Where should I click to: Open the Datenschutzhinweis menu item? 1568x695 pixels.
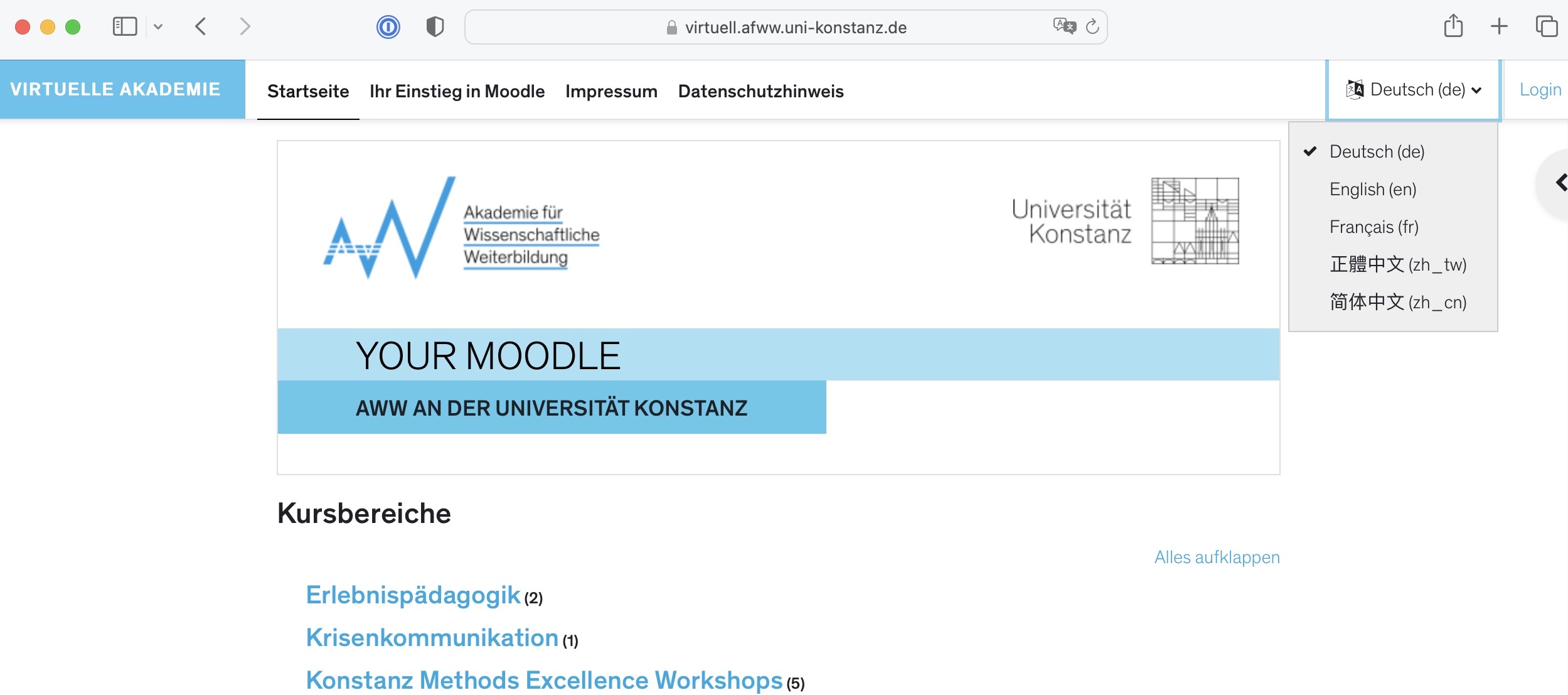click(x=760, y=91)
